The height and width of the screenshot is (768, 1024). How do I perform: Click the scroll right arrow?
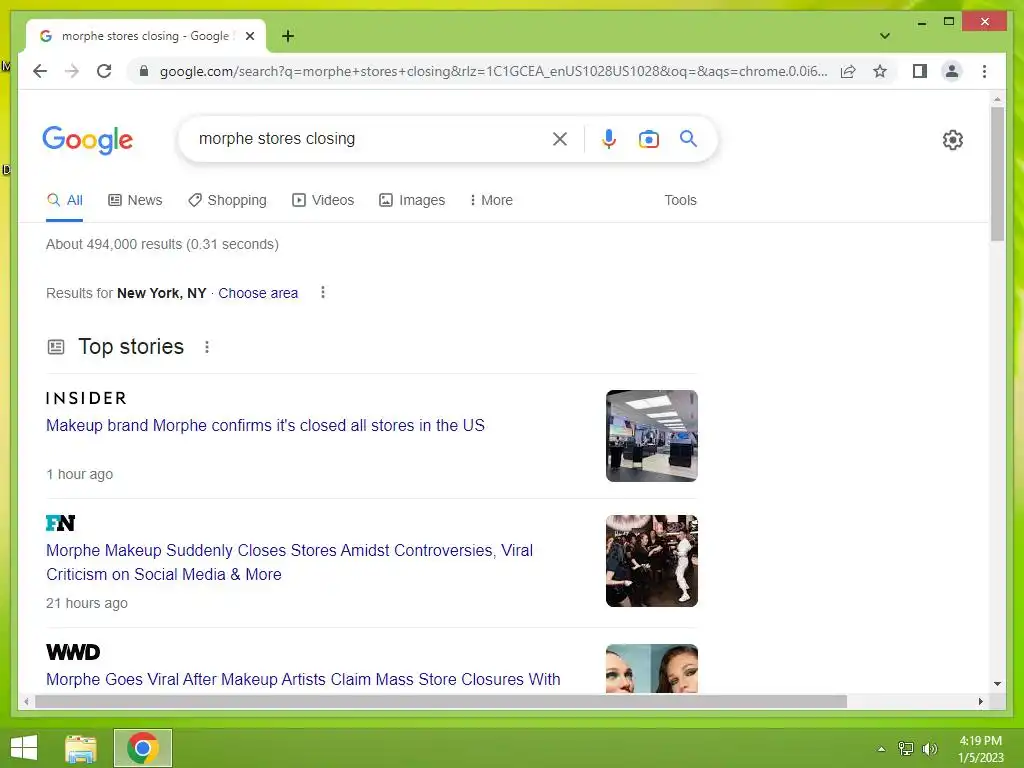pyautogui.click(x=980, y=702)
